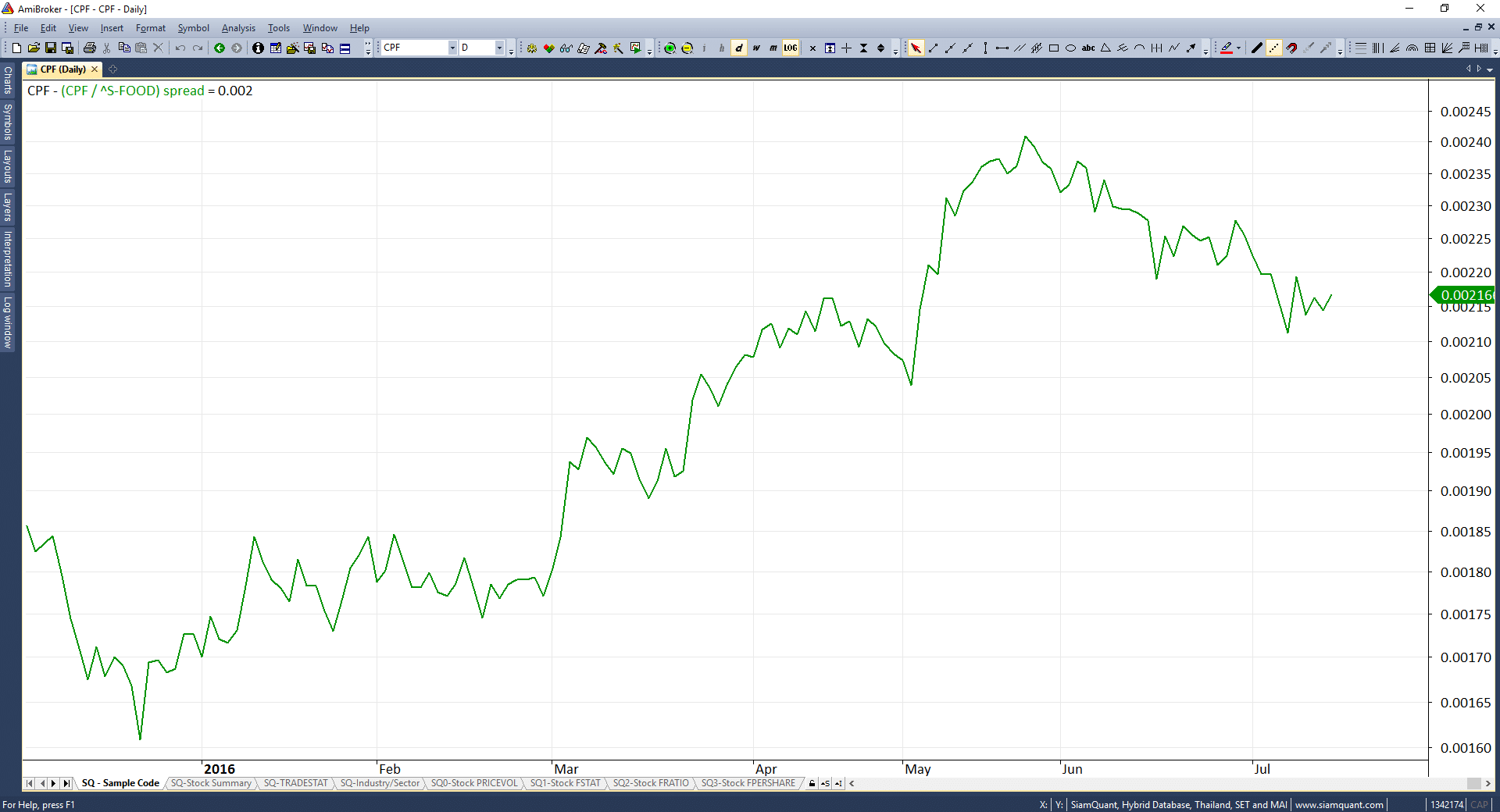Click the zoom in magnifier icon

click(670, 48)
